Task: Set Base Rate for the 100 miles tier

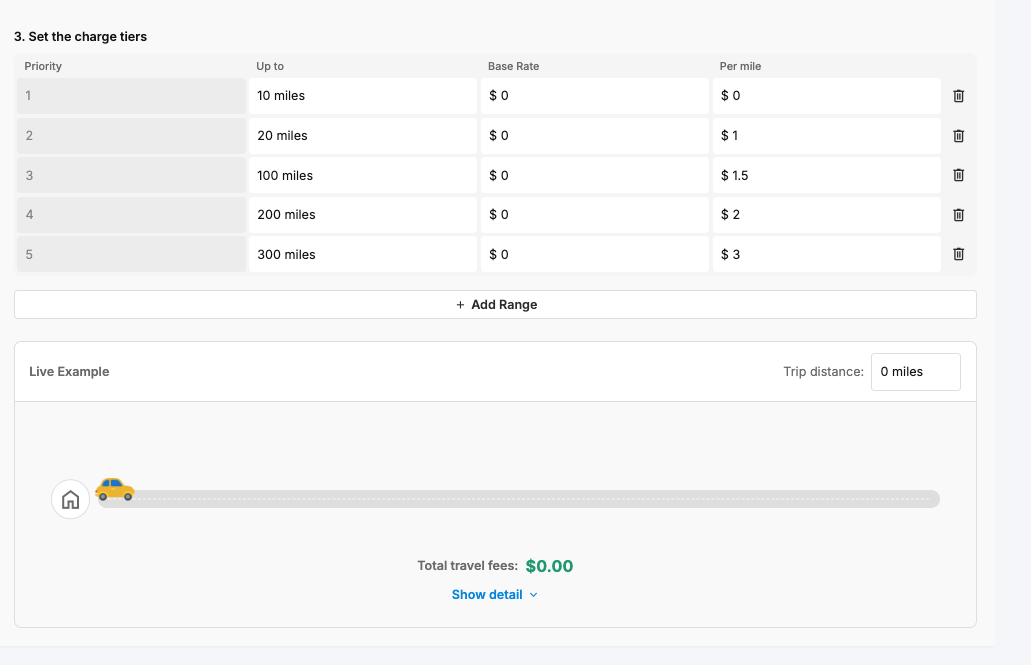Action: click(x=594, y=175)
